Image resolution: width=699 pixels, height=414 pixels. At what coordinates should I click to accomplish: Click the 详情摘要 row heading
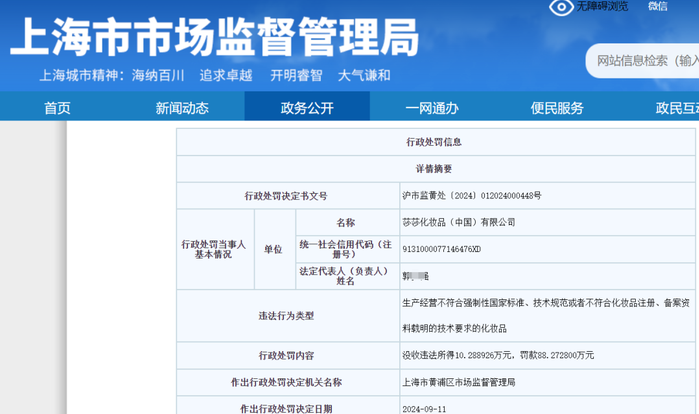click(434, 169)
